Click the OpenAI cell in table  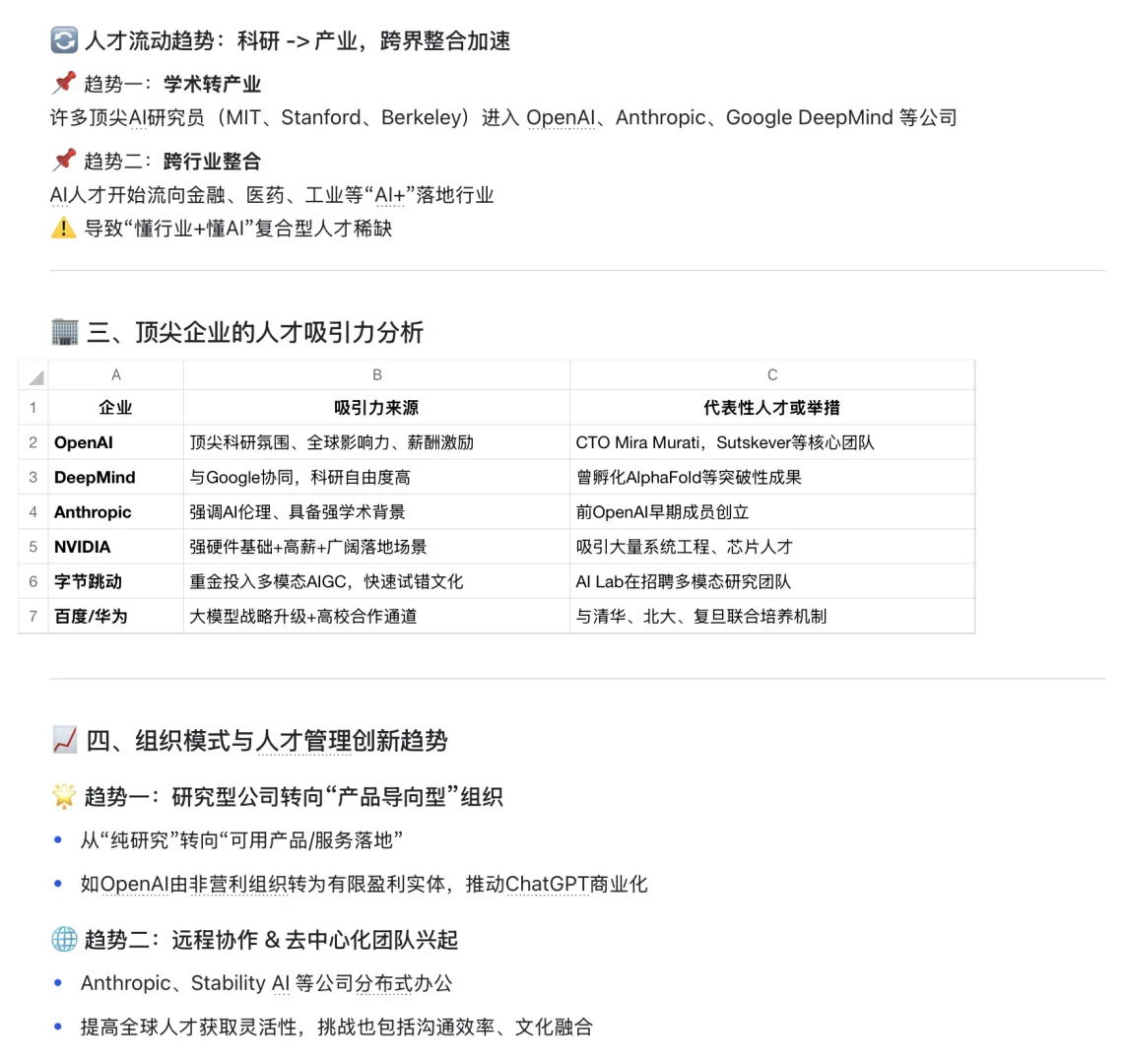[115, 442]
